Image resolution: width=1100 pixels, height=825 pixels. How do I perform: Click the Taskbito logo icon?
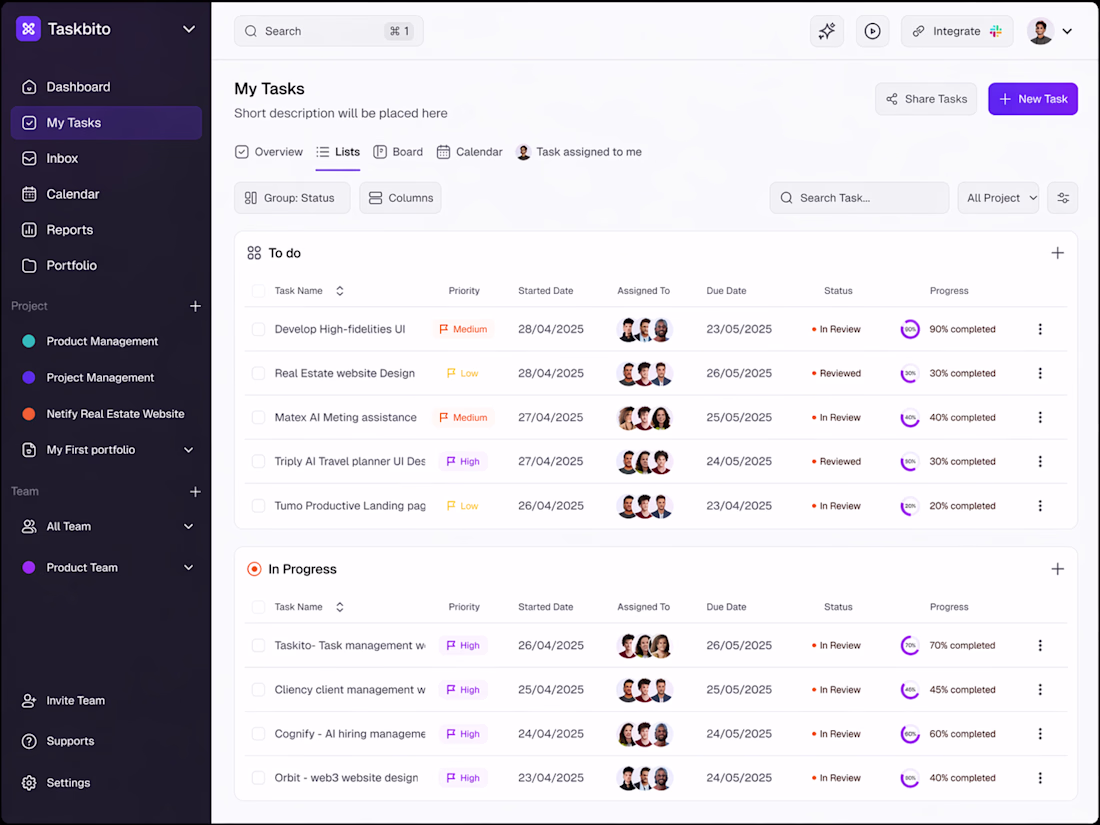(x=28, y=29)
